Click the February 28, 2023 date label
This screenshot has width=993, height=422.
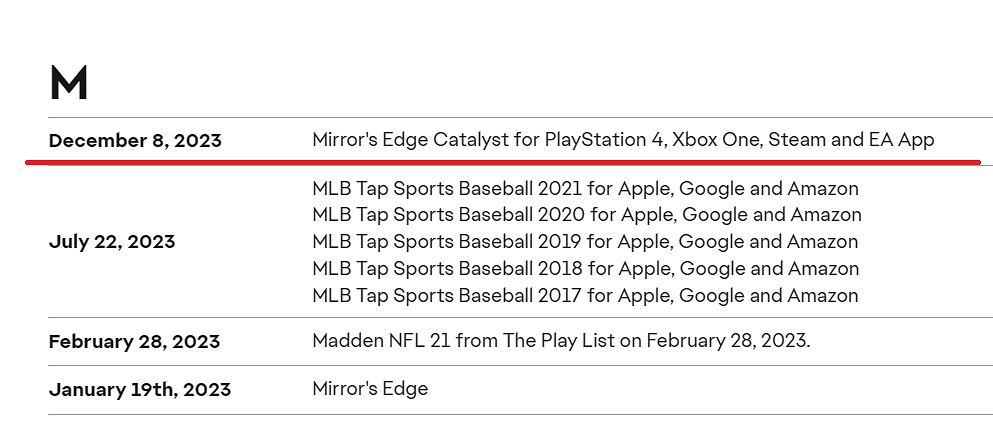pos(134,342)
